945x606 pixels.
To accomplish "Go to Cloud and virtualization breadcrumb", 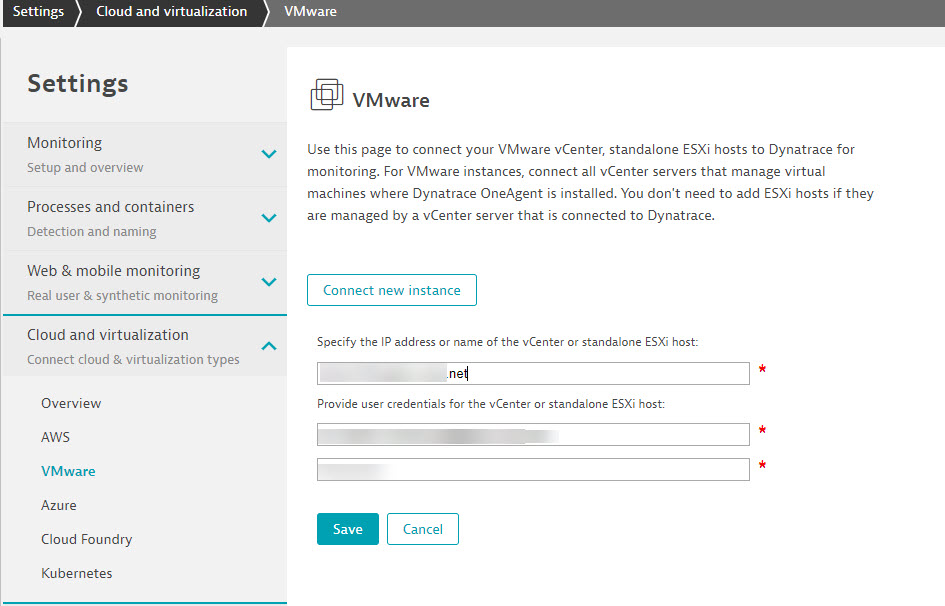I will click(x=171, y=12).
